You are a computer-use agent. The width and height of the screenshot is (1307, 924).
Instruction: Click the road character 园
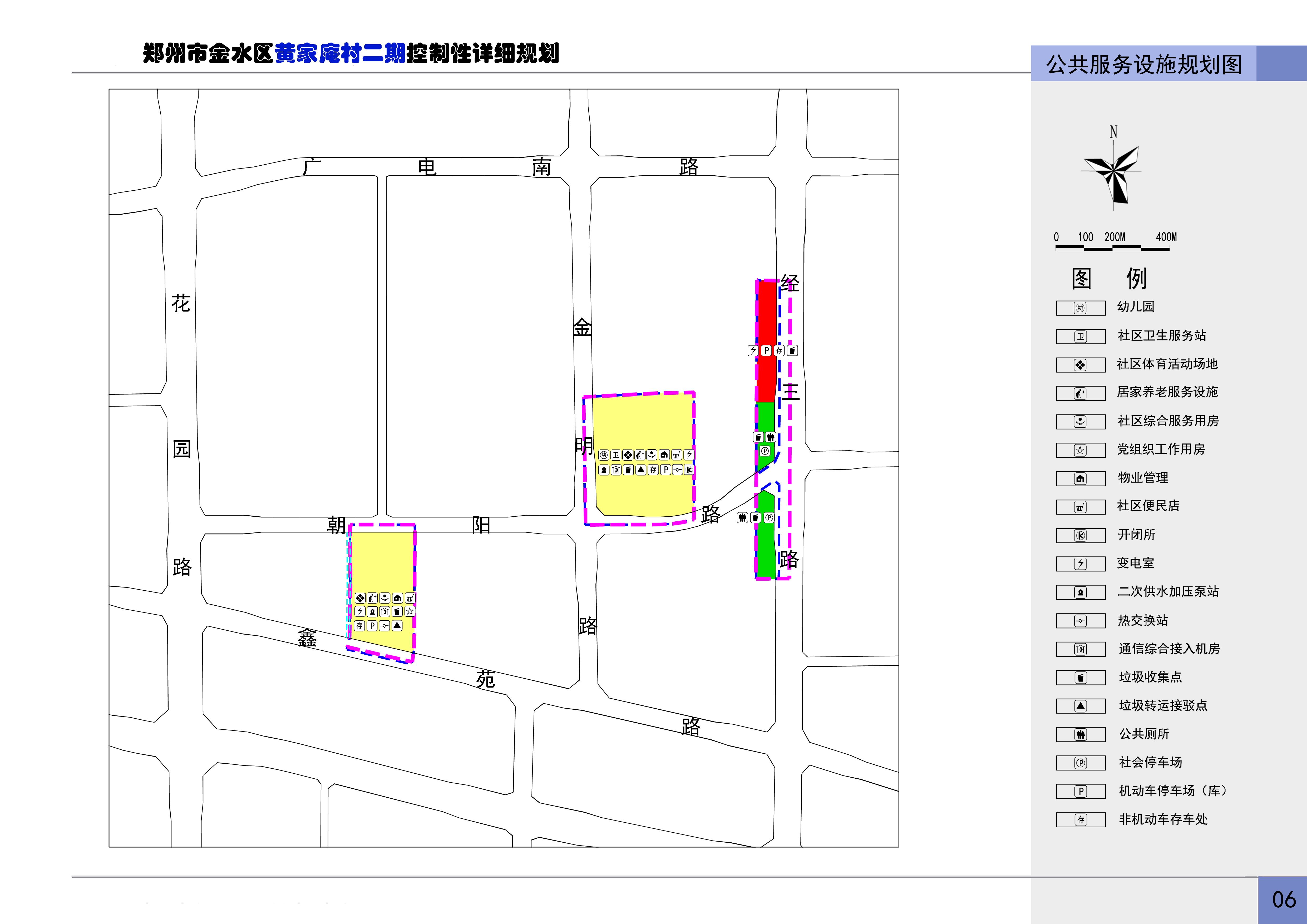tap(182, 449)
